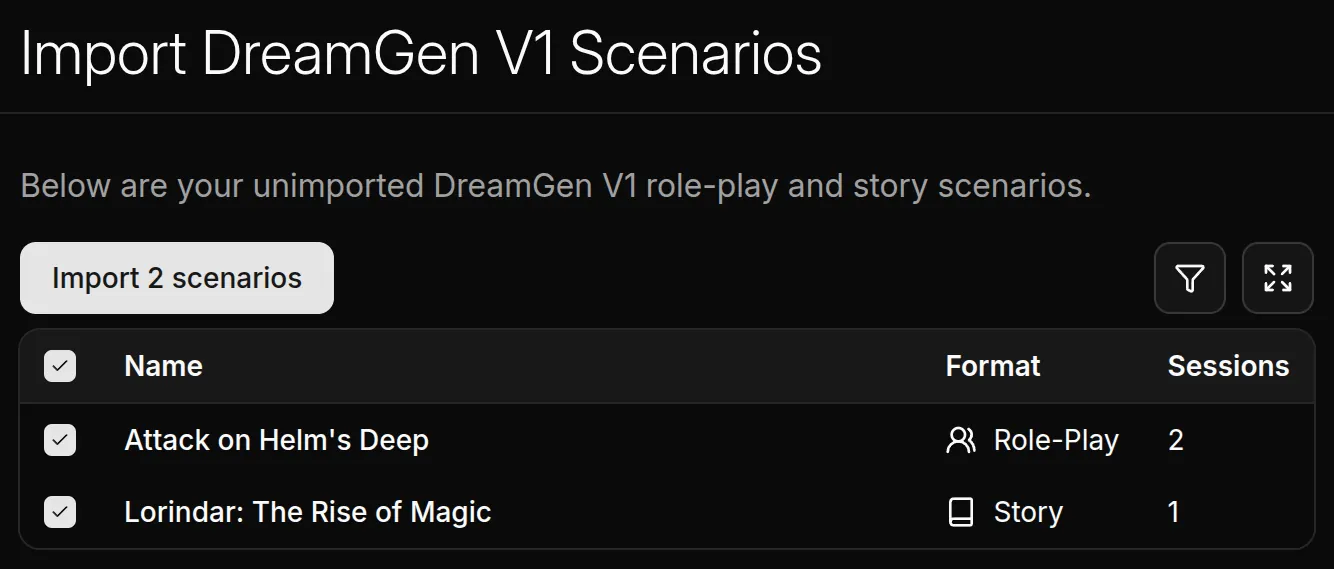Click the Role-Play format label
The image size is (1334, 569).
(1056, 440)
